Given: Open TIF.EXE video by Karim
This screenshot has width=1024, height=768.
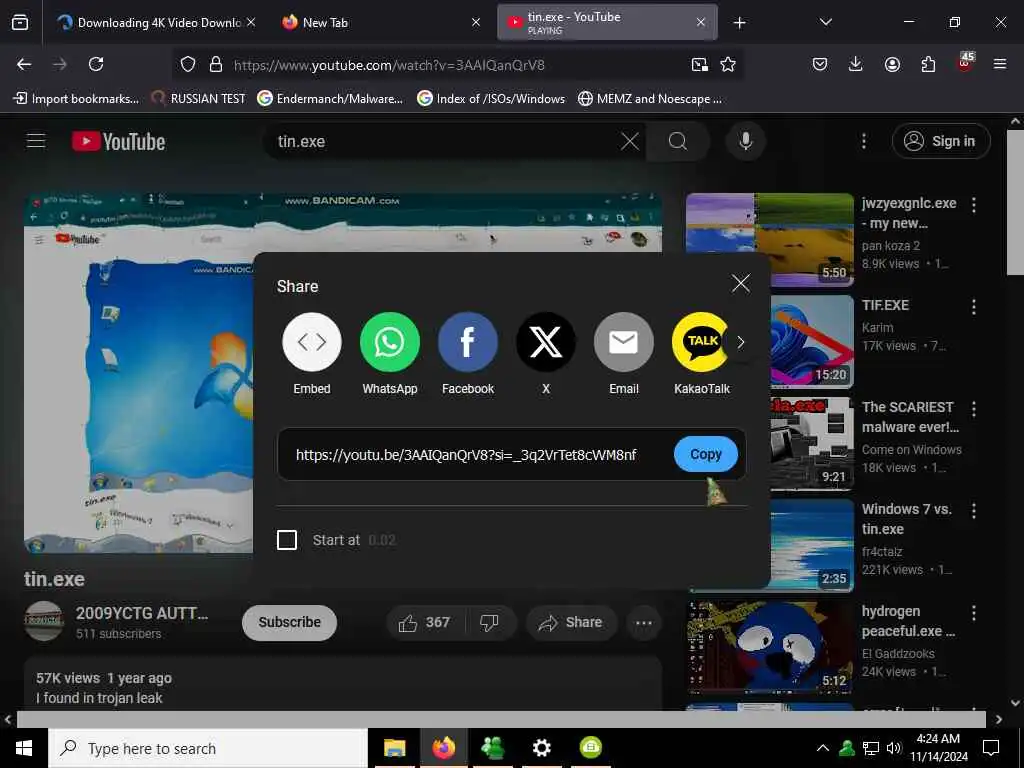Looking at the screenshot, I should click(812, 342).
